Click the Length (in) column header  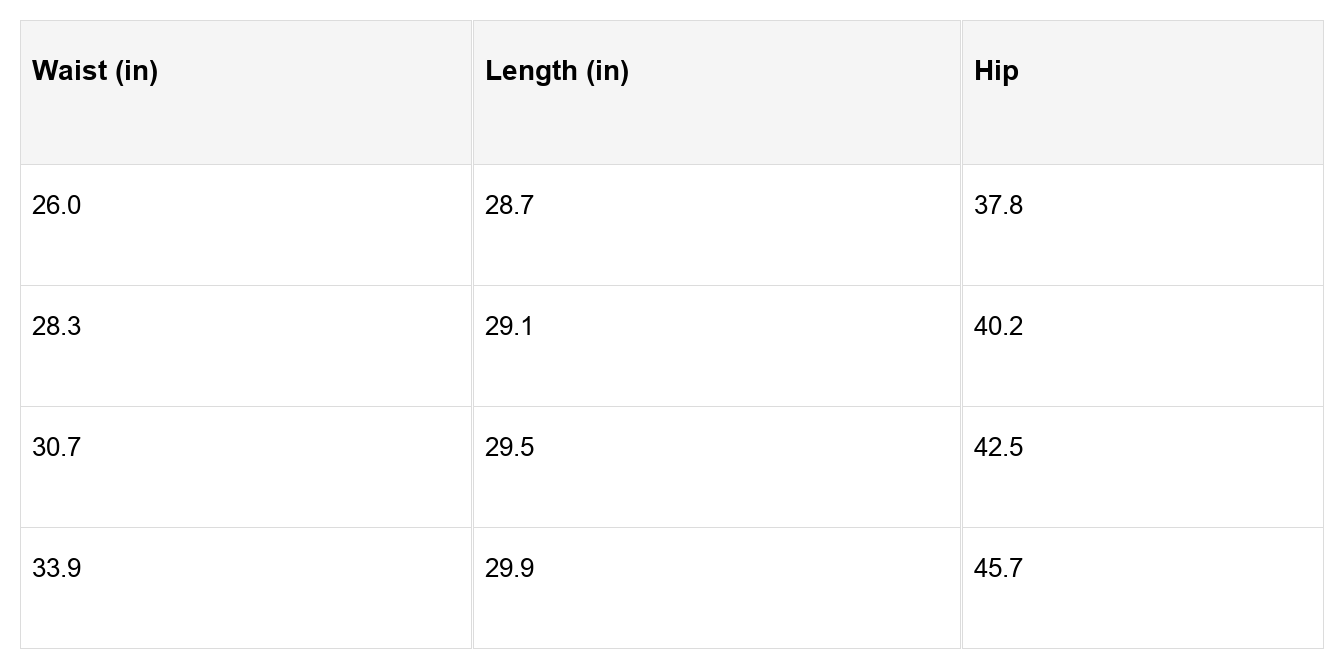pyautogui.click(x=557, y=71)
